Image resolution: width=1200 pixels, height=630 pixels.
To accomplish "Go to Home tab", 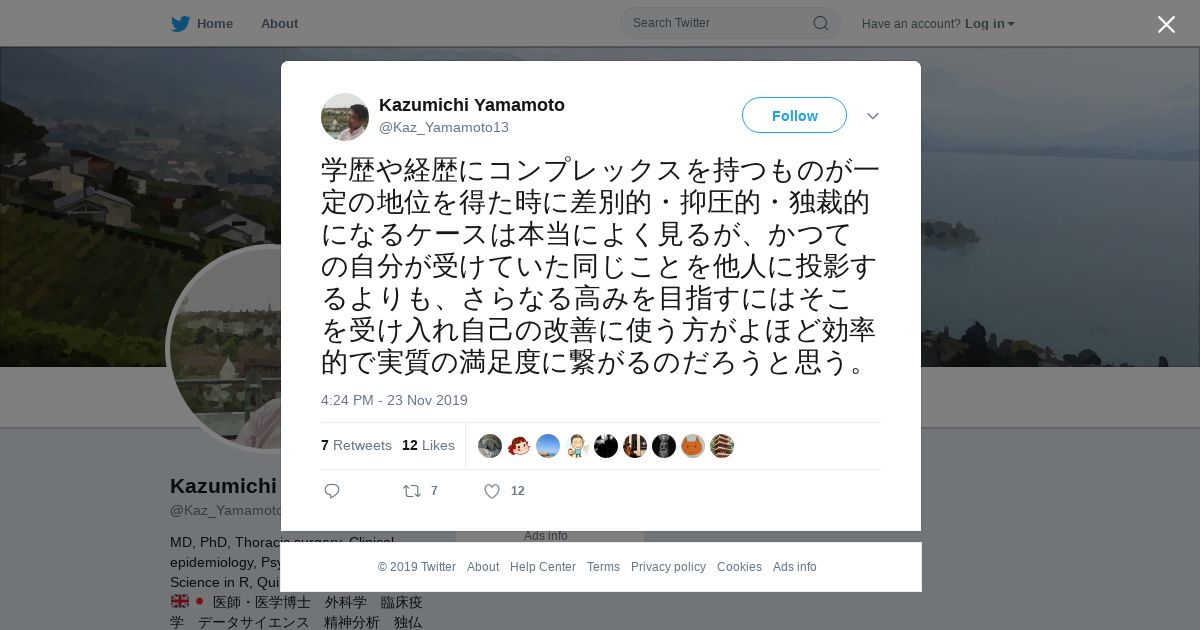I will [x=202, y=23].
